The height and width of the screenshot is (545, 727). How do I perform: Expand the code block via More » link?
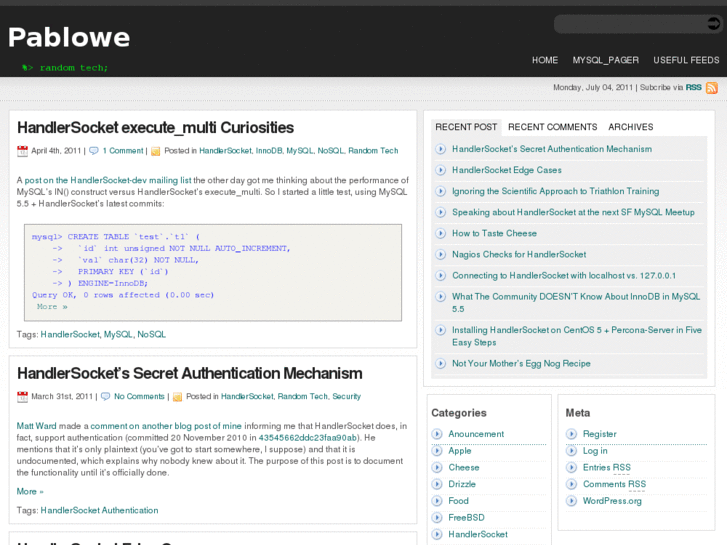click(52, 307)
